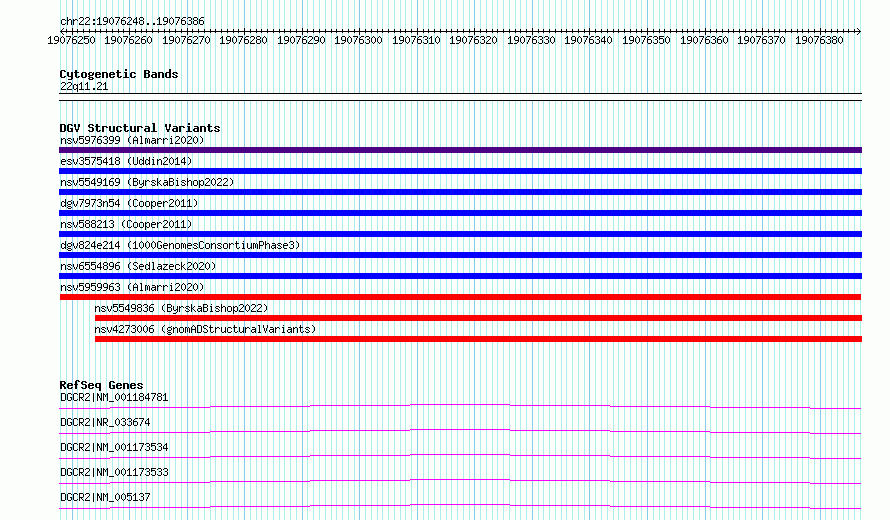Screen dimensions: 890x520
Task: Select the blue bar under dgv7973n54
Action: 460,213
